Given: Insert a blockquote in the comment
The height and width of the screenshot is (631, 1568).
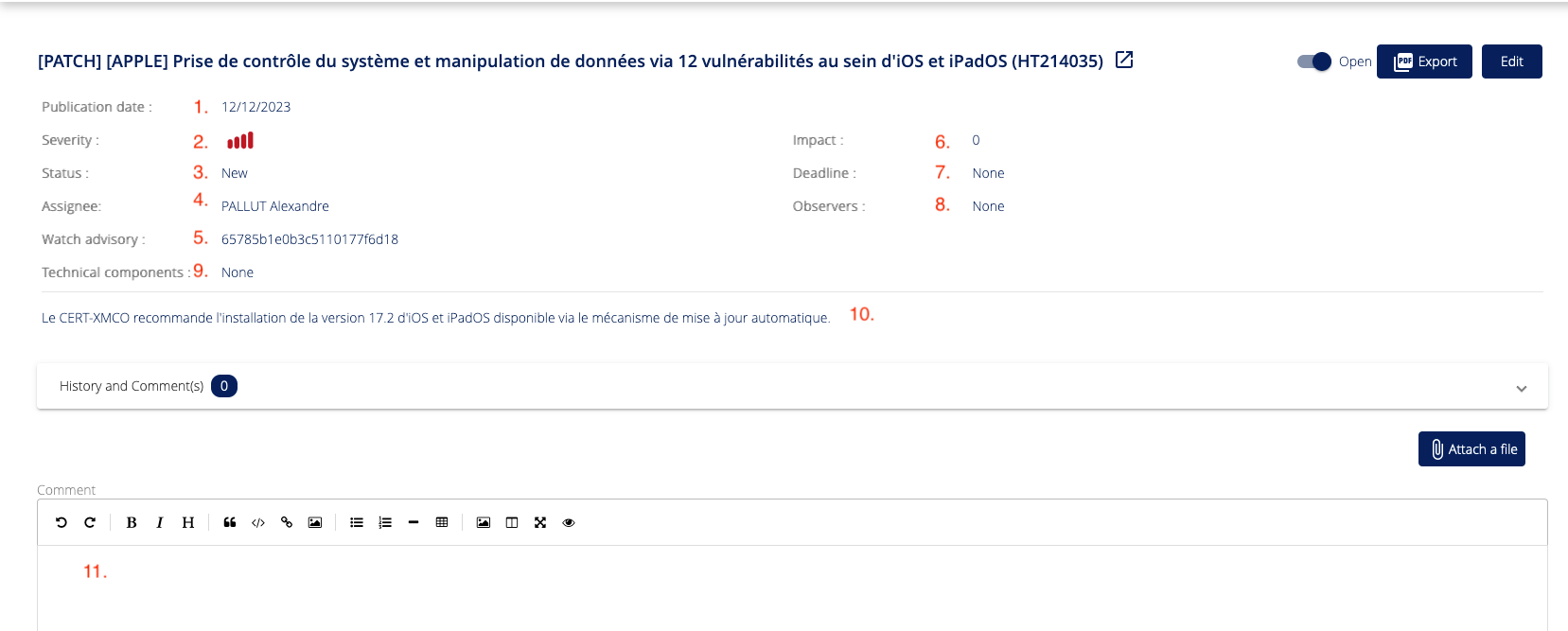Looking at the screenshot, I should tap(230, 522).
